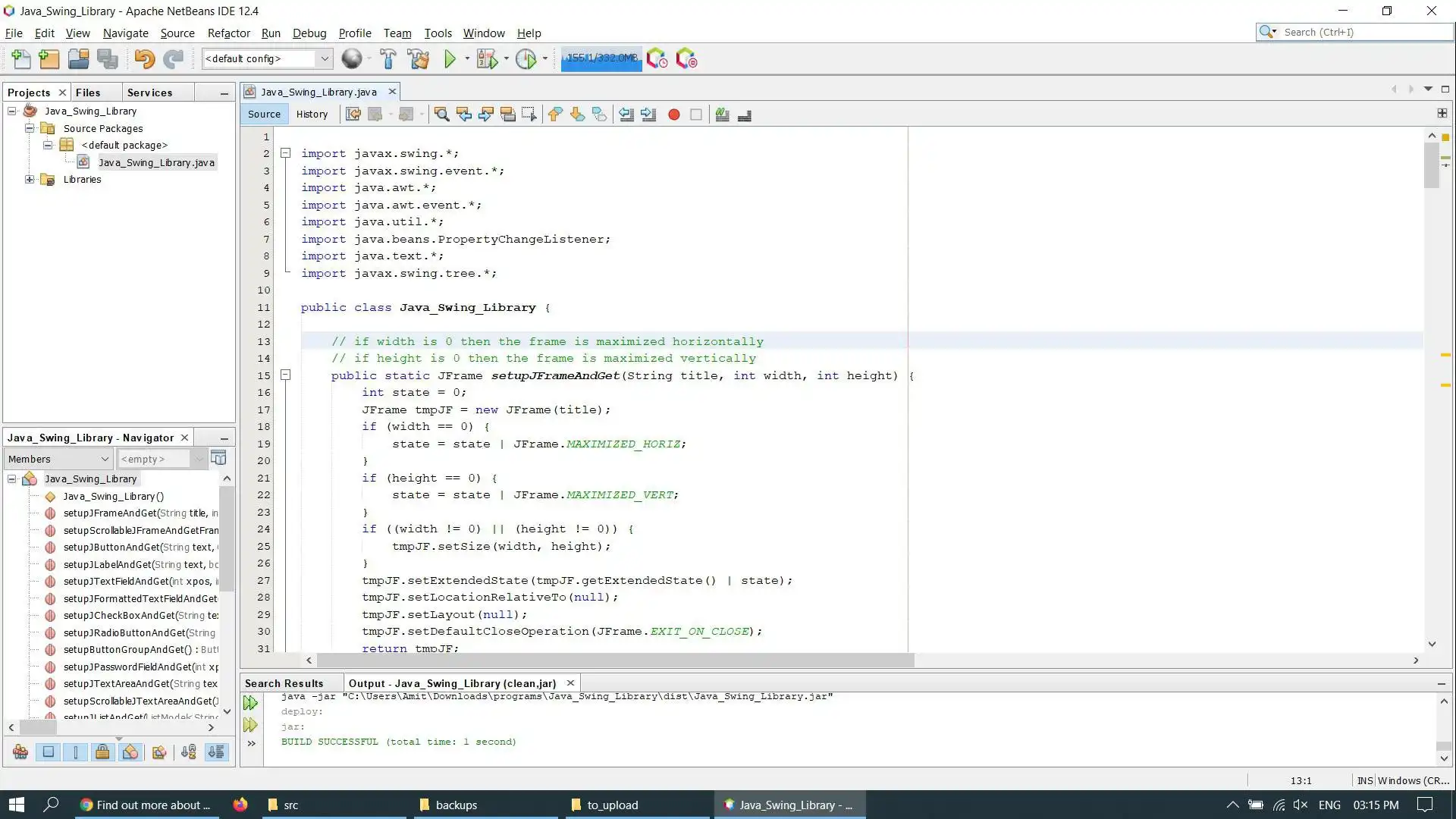Click the New Project toolbar icon
The height and width of the screenshot is (819, 1456).
[x=49, y=59]
